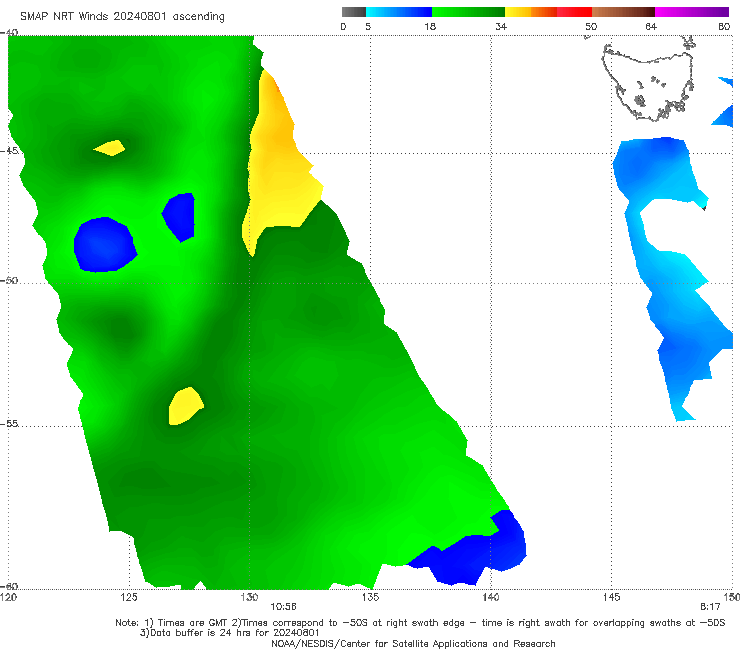Click the gray 0-5 color bar segment
The height and width of the screenshot is (650, 740).
[x=354, y=12]
